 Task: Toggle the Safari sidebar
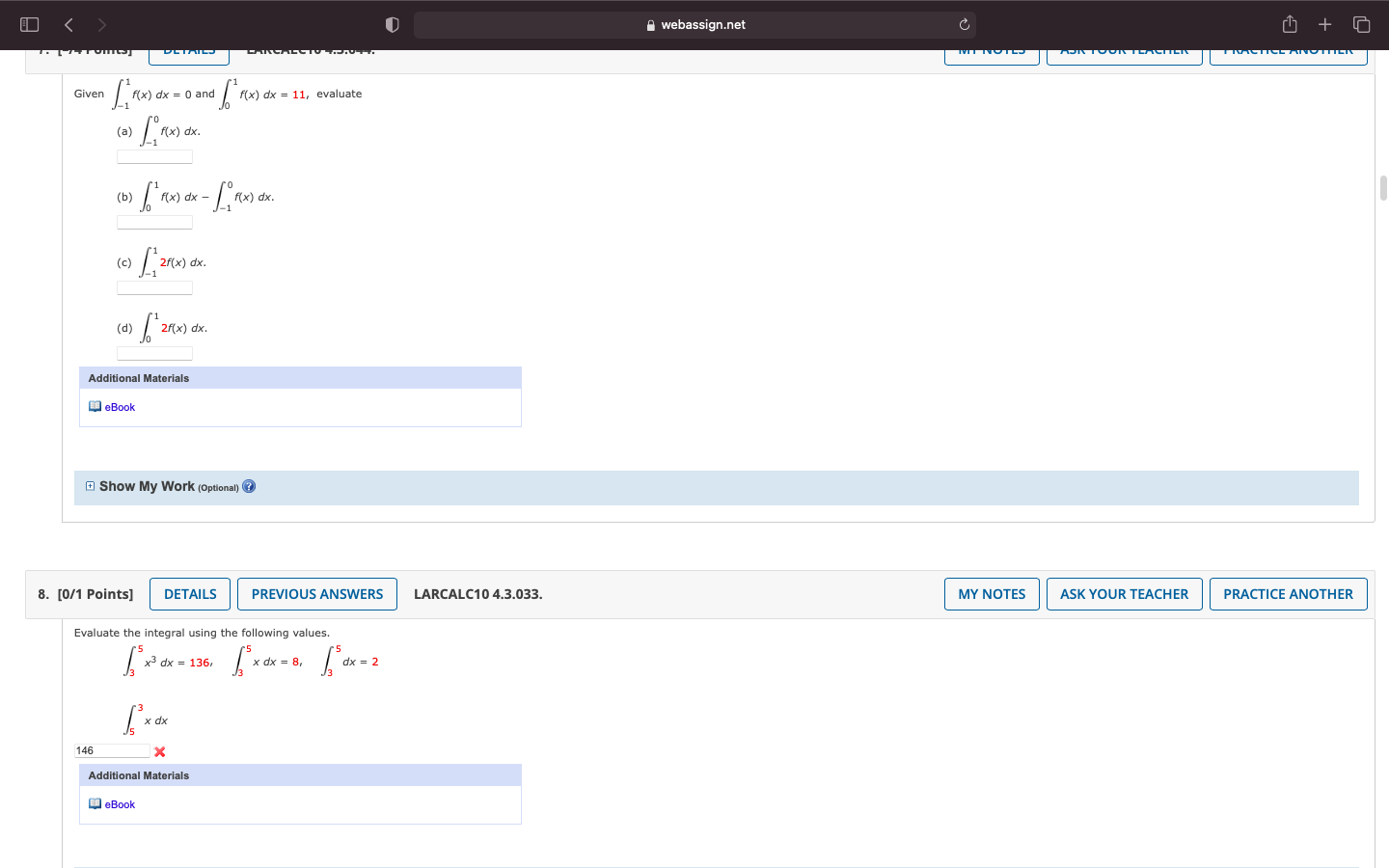tap(28, 24)
